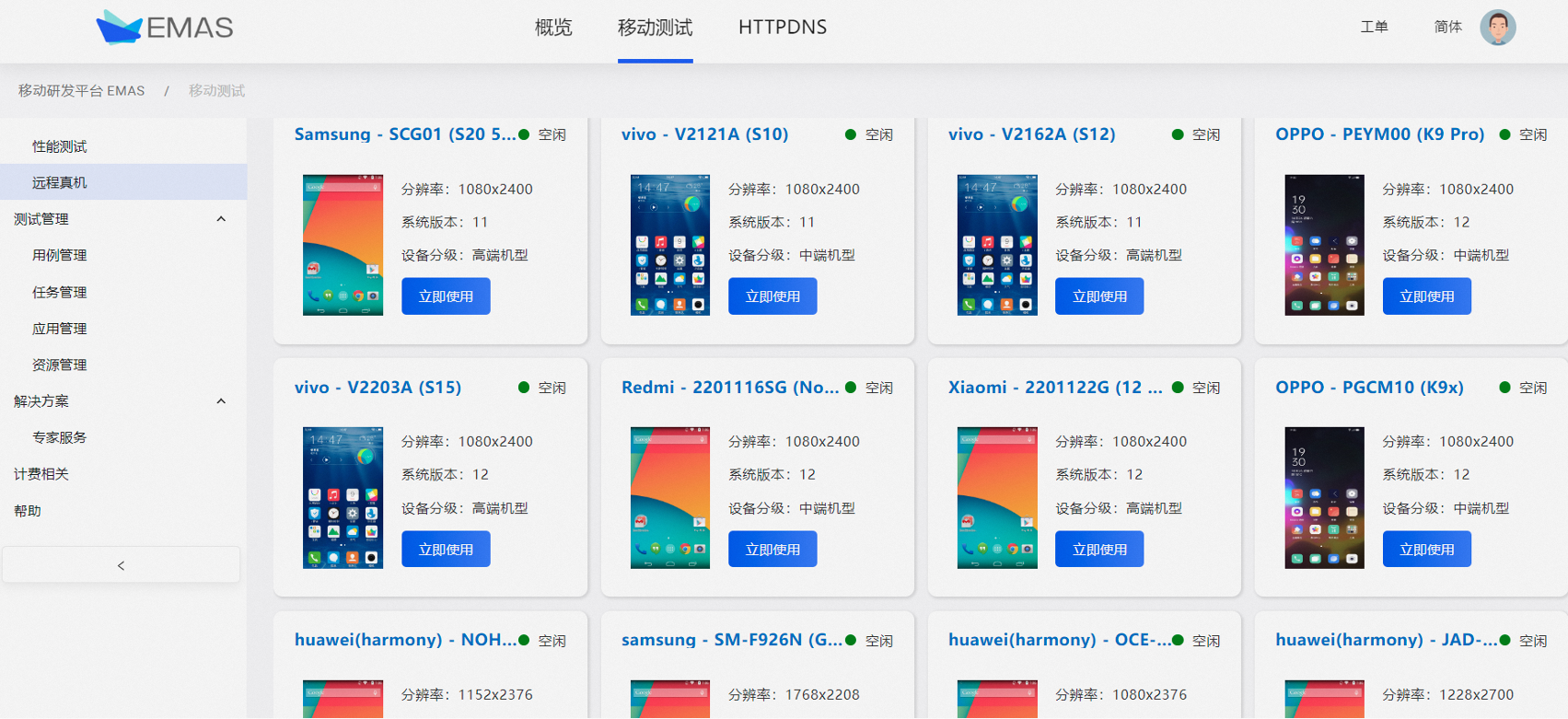Click the Samsung SCG01 screen thumbnail
Image resolution: width=1568 pixels, height=719 pixels.
click(343, 245)
